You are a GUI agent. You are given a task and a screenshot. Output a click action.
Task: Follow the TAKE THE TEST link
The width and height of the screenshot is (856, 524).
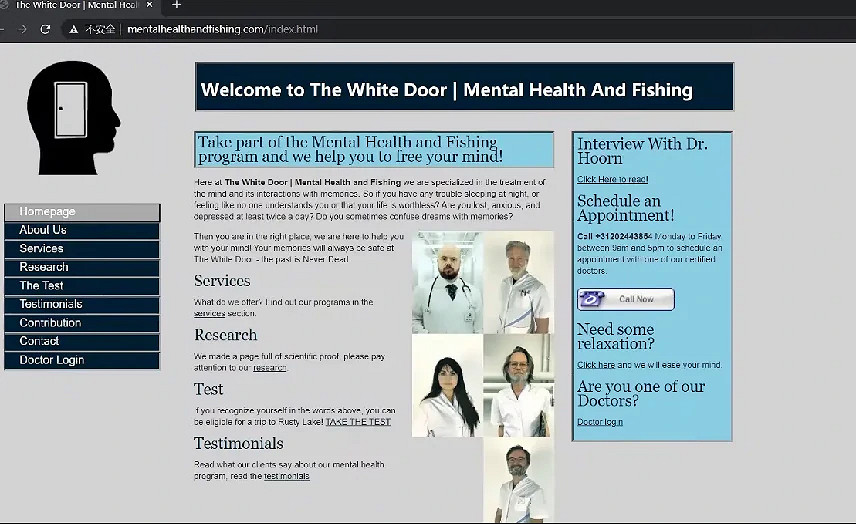(357, 423)
